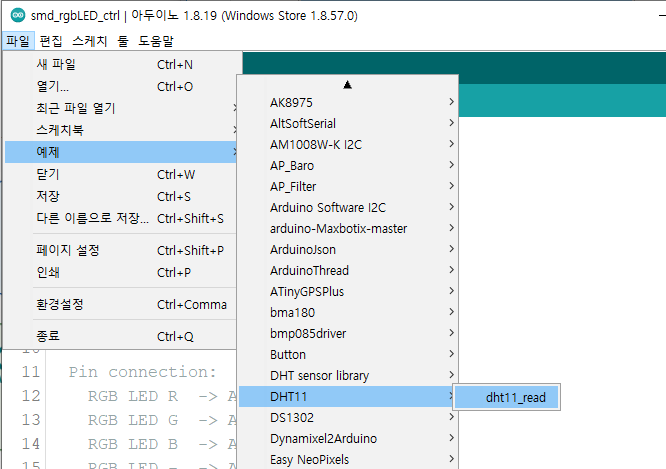Open the 편집 menu
Viewport: 666px width, 469px height.
click(51, 41)
